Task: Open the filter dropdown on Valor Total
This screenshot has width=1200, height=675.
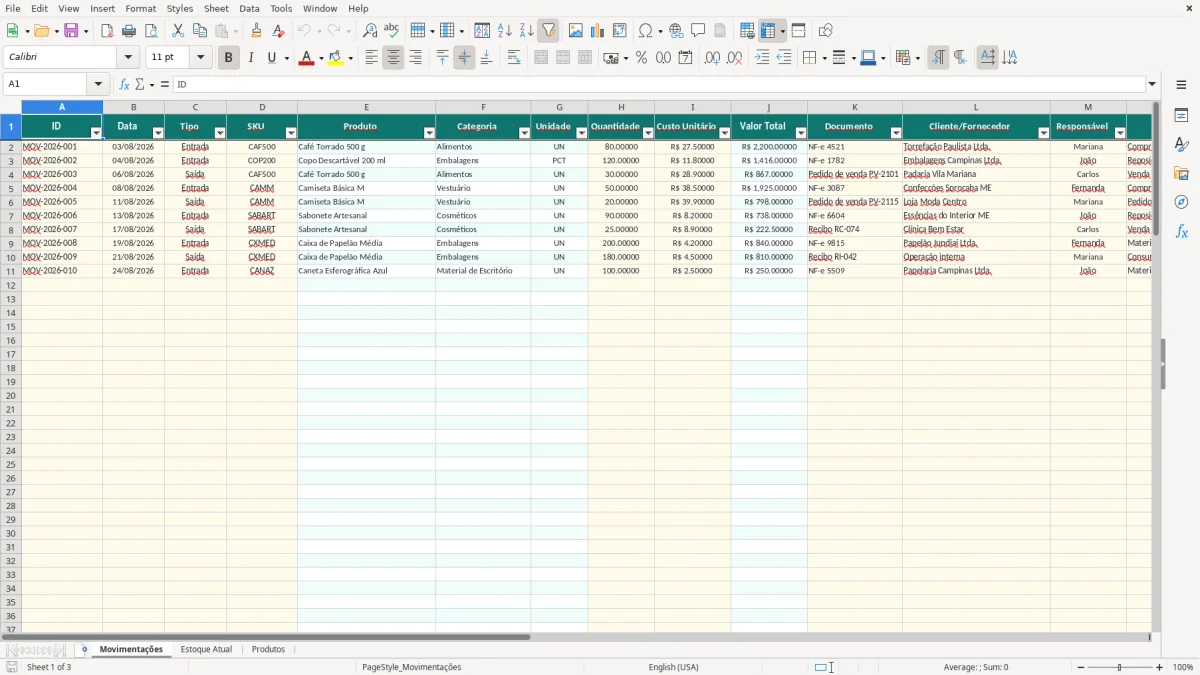Action: (801, 133)
